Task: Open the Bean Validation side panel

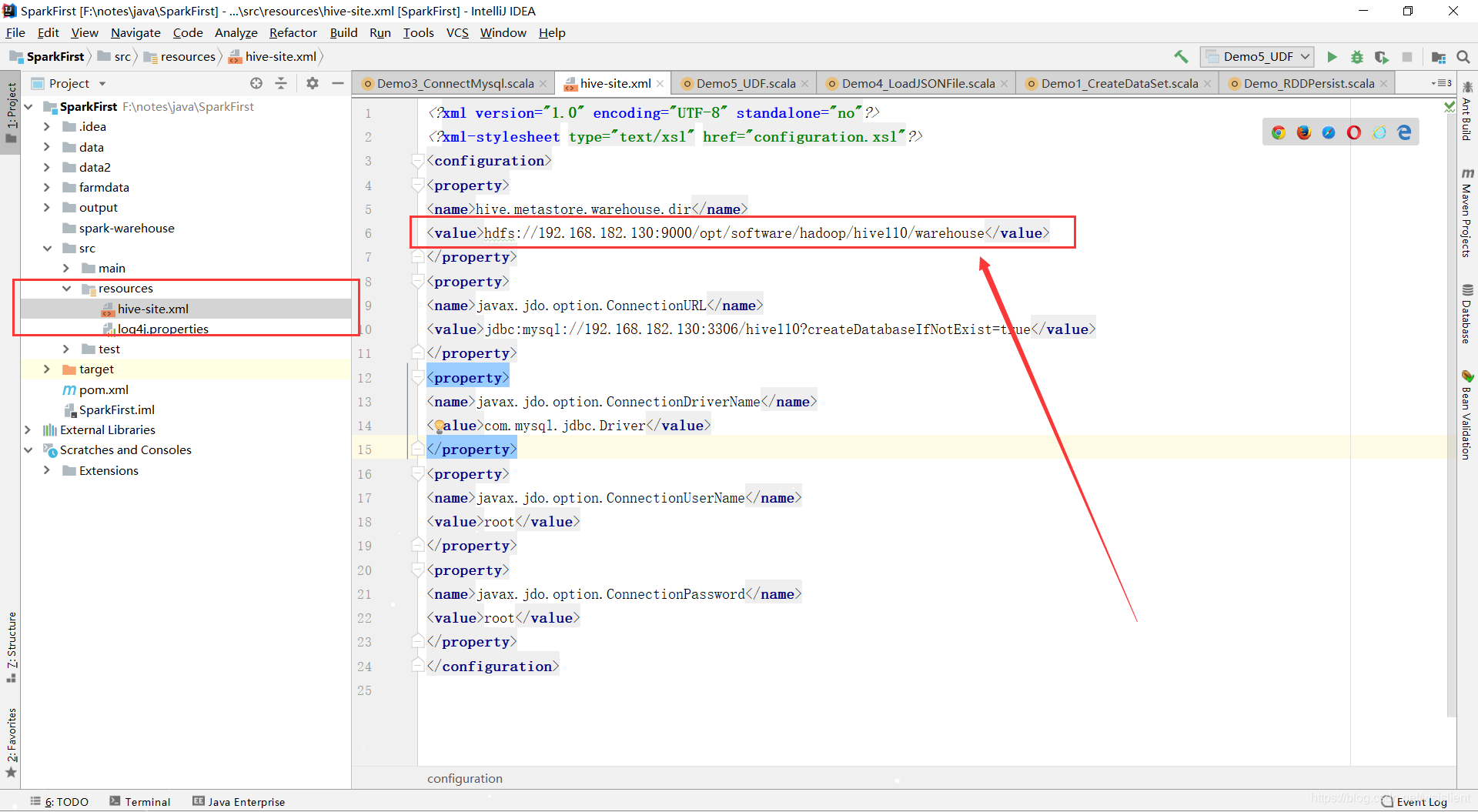Action: pos(1467,415)
